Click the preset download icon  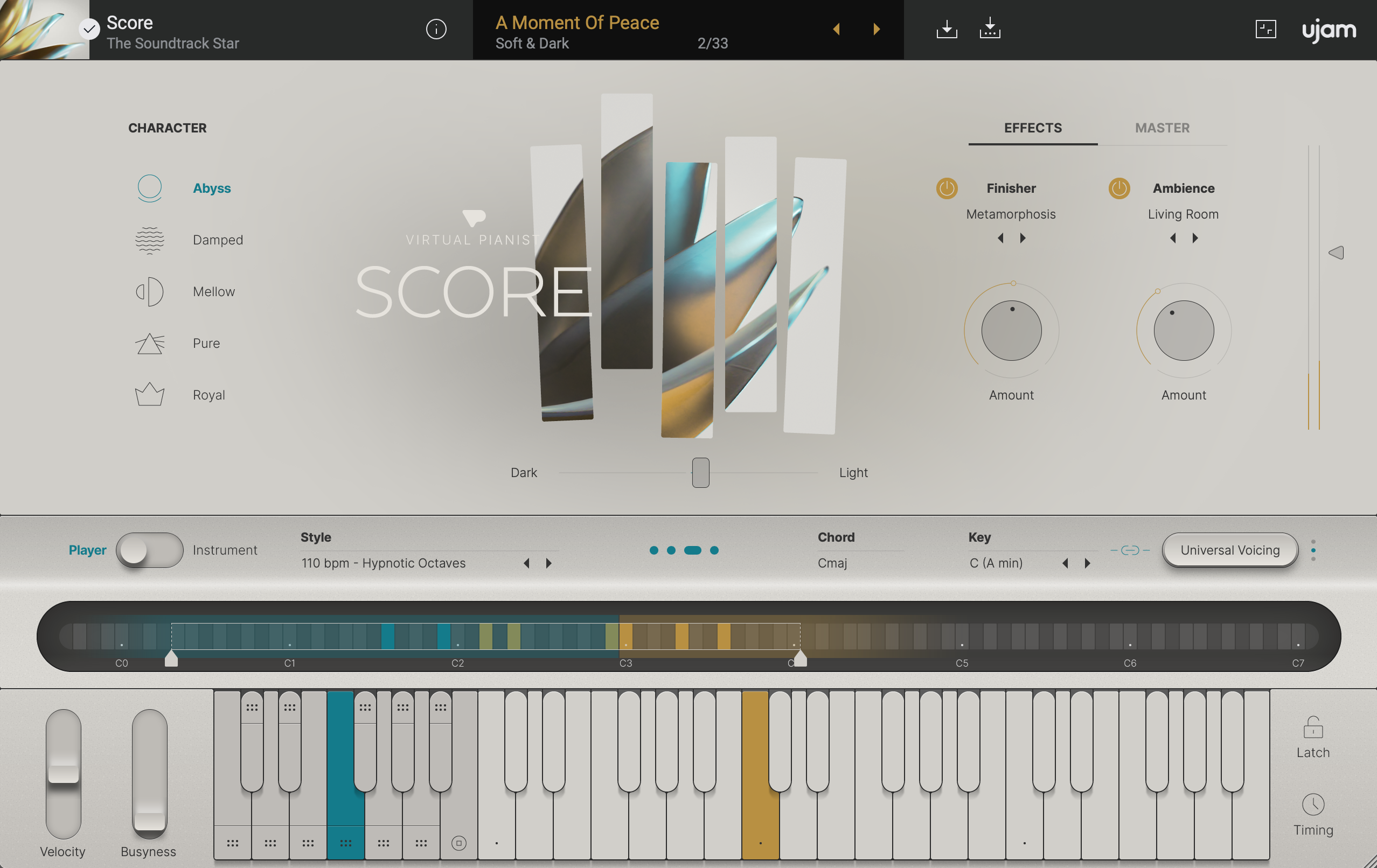pyautogui.click(x=947, y=29)
